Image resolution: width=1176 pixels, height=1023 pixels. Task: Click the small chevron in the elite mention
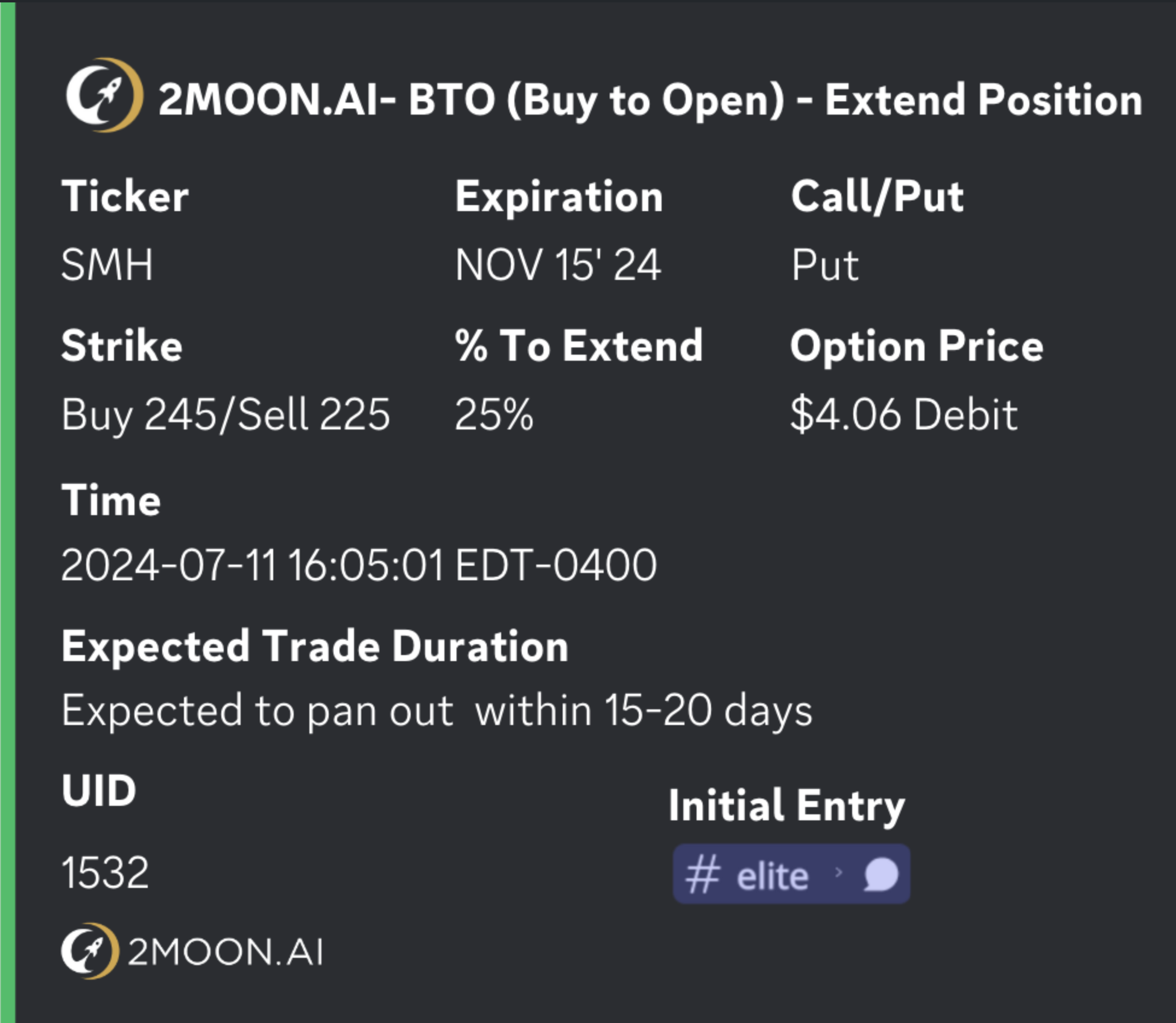click(838, 872)
